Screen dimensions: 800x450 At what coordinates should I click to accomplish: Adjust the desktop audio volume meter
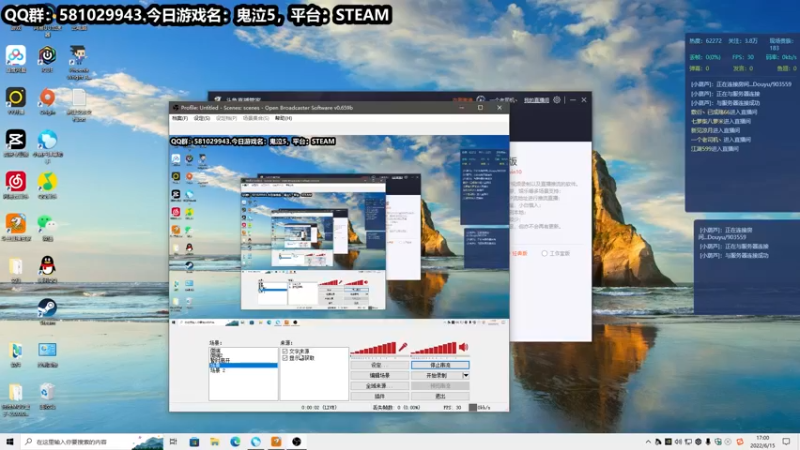434,348
